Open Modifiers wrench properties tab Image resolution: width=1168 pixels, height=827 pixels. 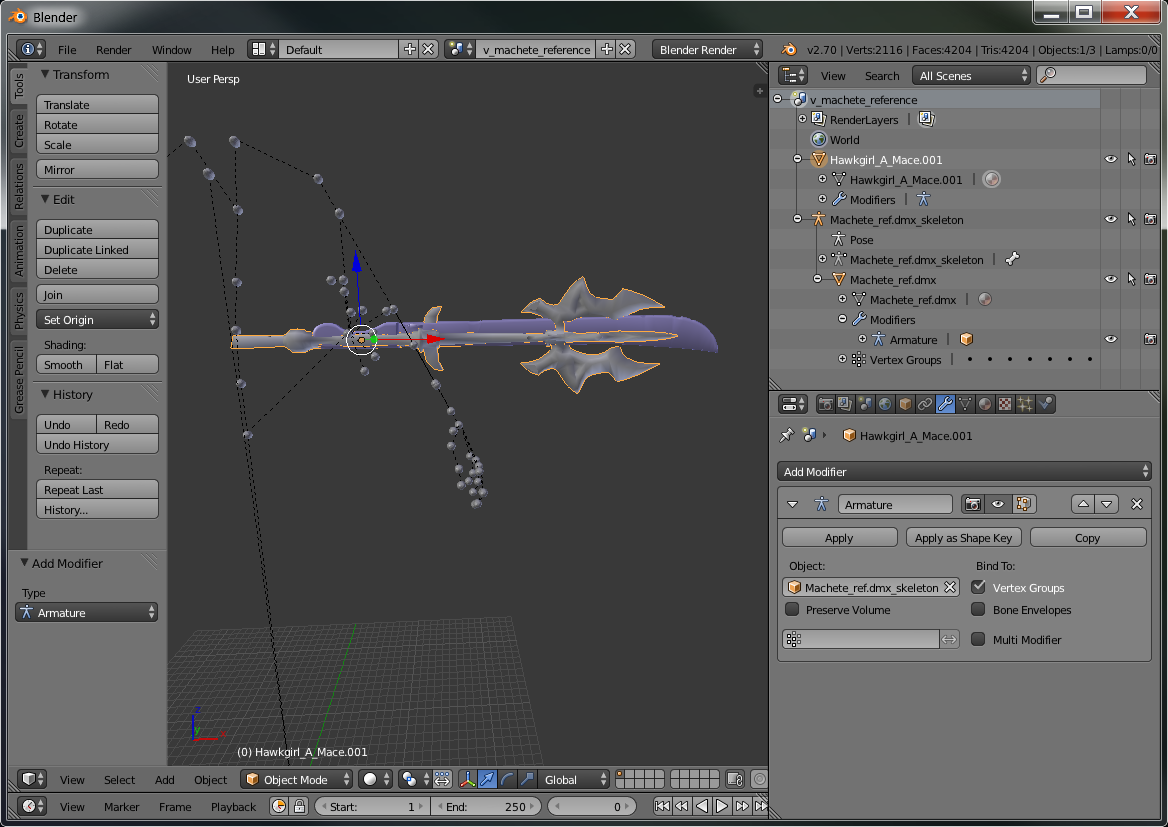point(945,404)
